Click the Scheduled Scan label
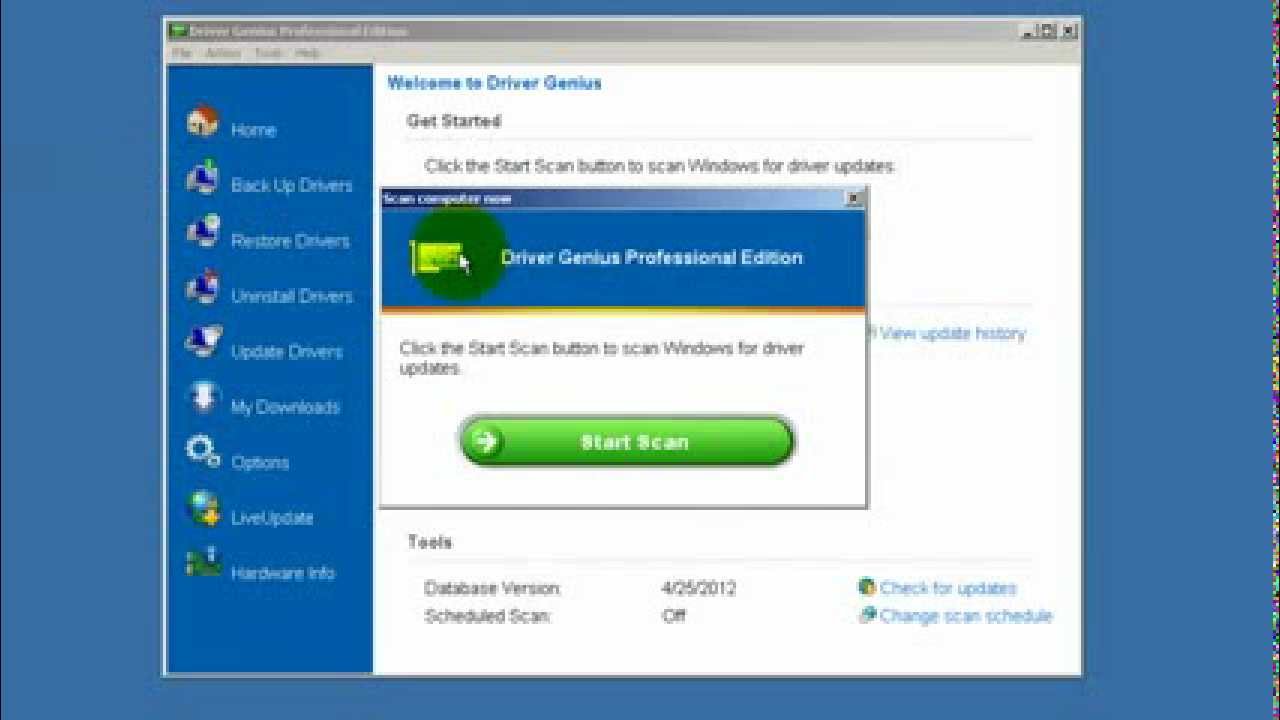Viewport: 1280px width, 720px height. pyautogui.click(x=487, y=616)
